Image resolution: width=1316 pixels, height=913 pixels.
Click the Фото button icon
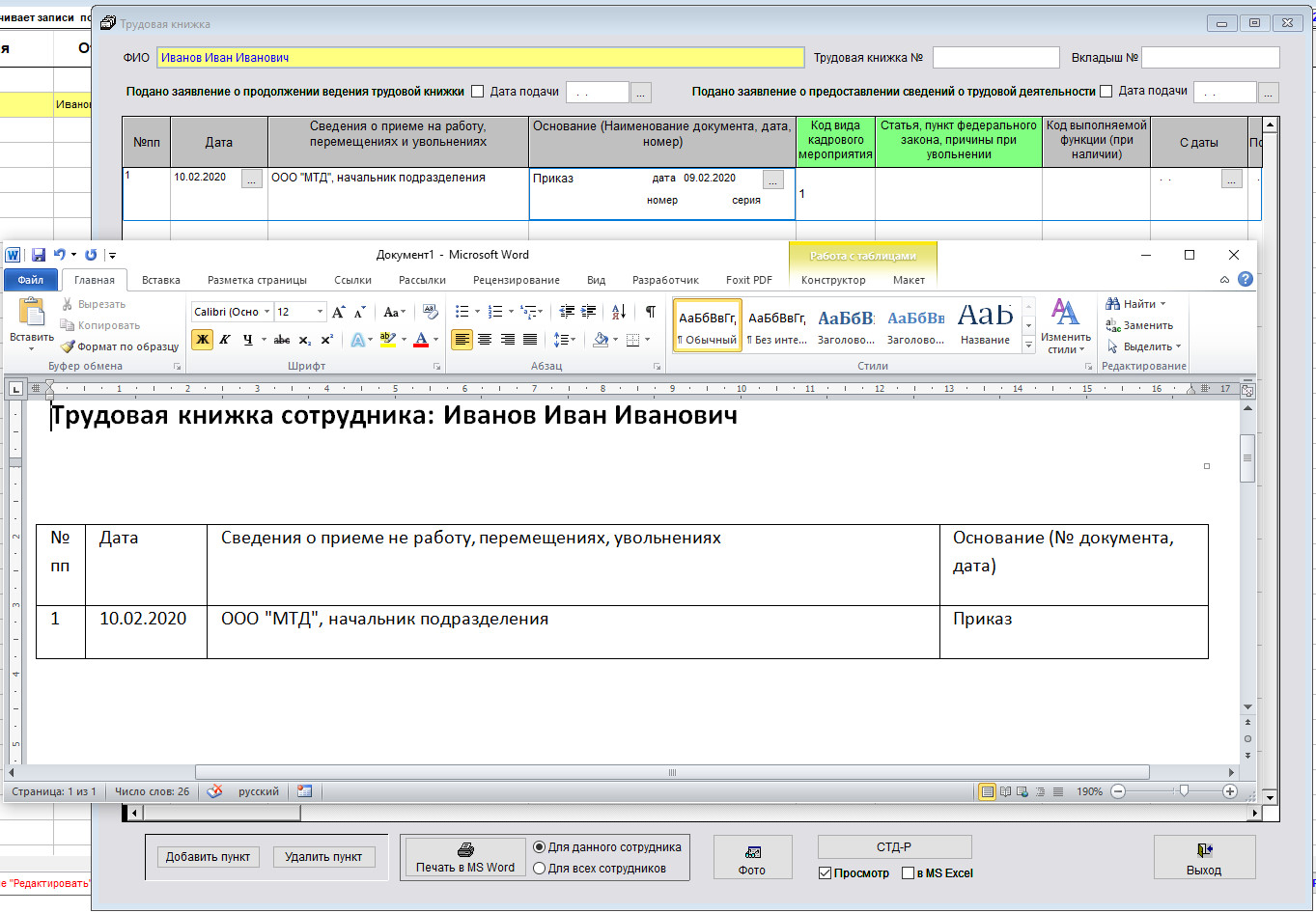point(752,852)
